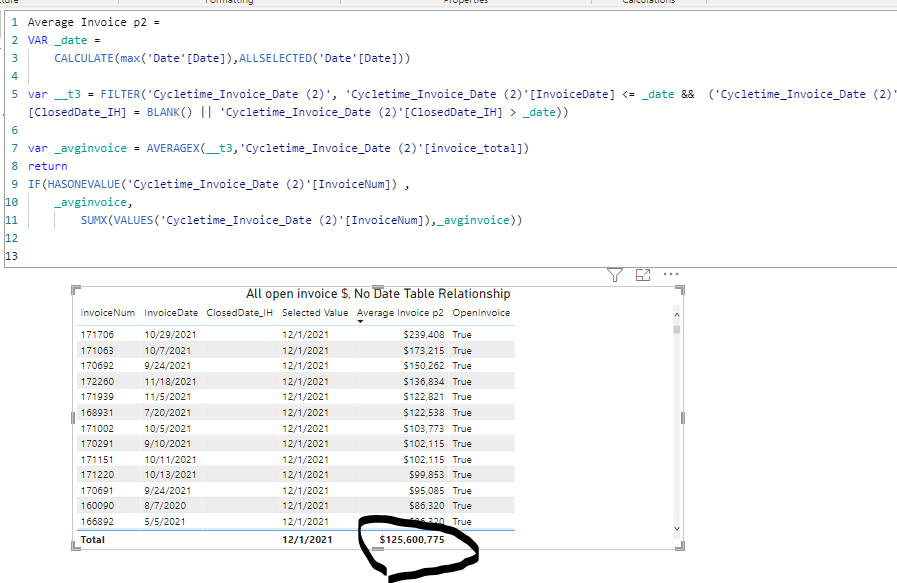Click CALCULATE on formula line 3
The width and height of the screenshot is (897, 583).
click(x=84, y=58)
